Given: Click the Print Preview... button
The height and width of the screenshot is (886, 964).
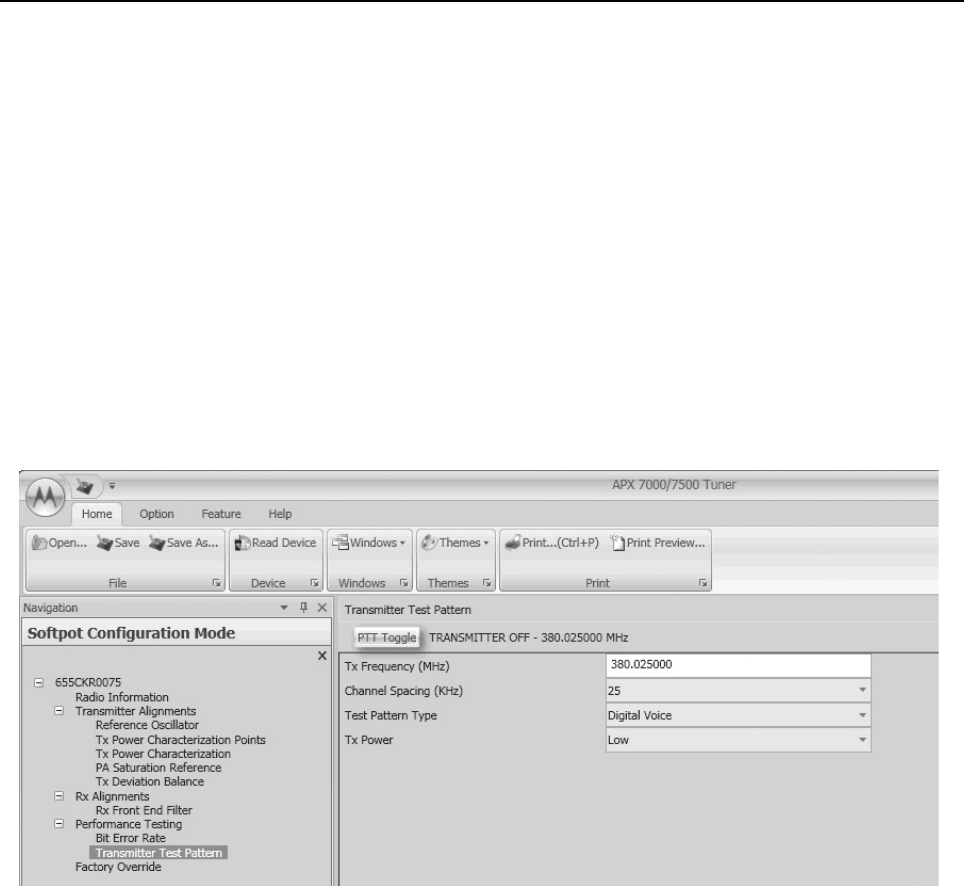Looking at the screenshot, I should 657,543.
